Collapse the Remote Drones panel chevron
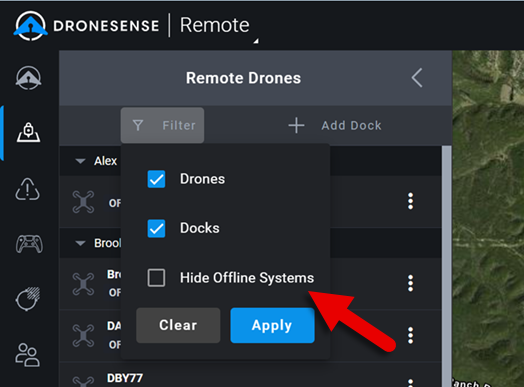The image size is (524, 387). point(417,78)
